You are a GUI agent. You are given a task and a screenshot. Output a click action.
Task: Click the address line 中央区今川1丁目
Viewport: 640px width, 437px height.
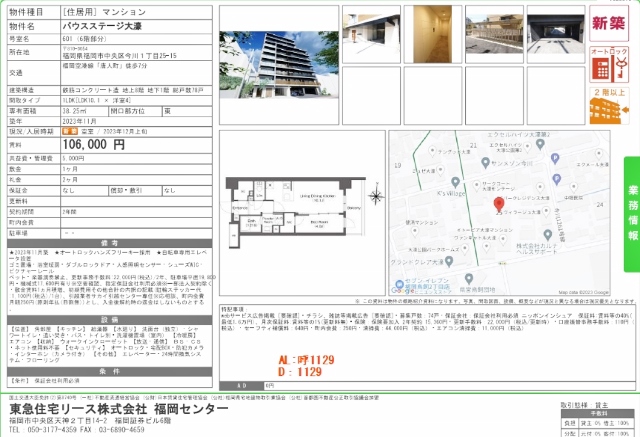coord(119,55)
